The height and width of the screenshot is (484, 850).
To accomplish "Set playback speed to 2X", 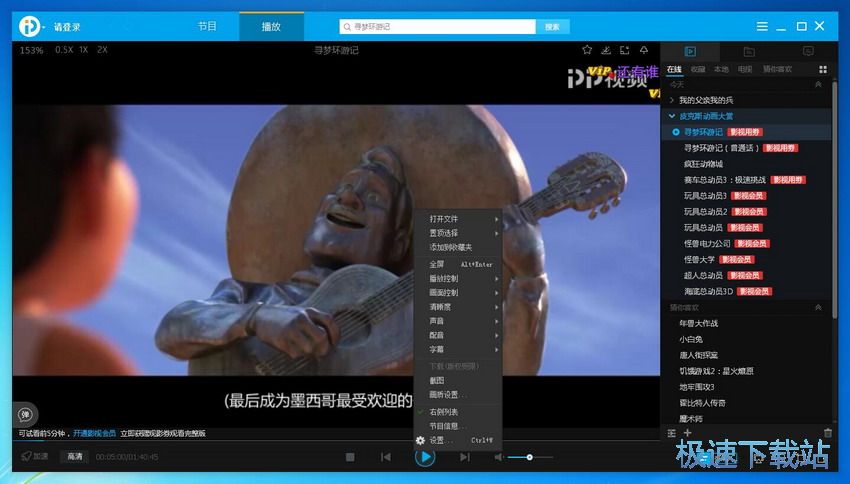I will point(102,50).
